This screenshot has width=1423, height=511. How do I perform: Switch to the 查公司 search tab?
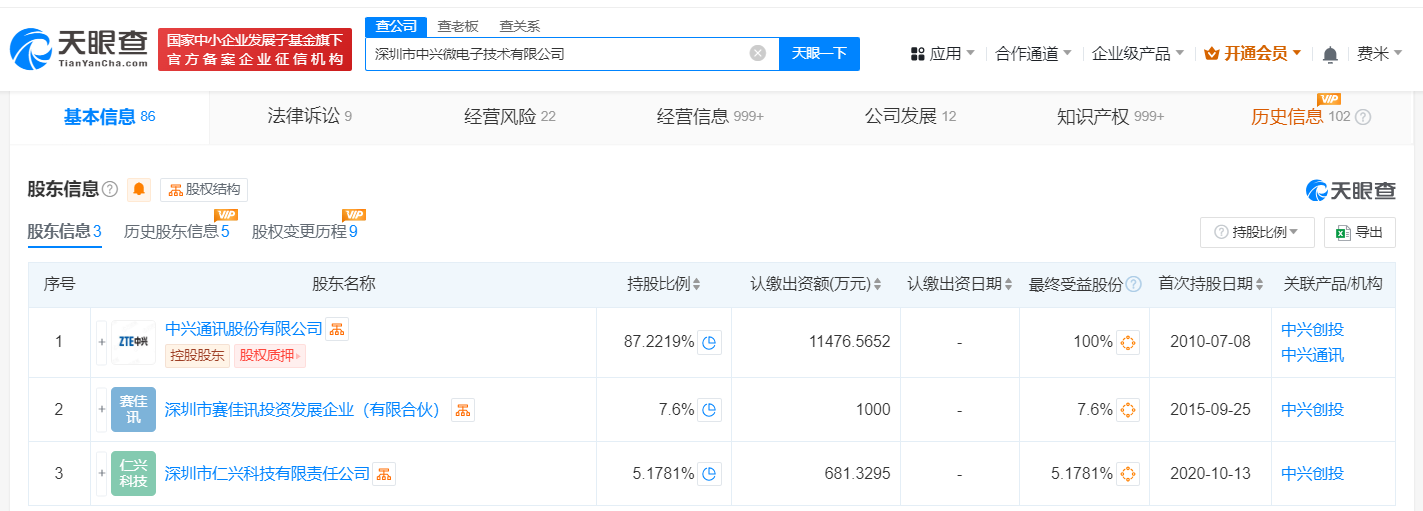click(396, 26)
